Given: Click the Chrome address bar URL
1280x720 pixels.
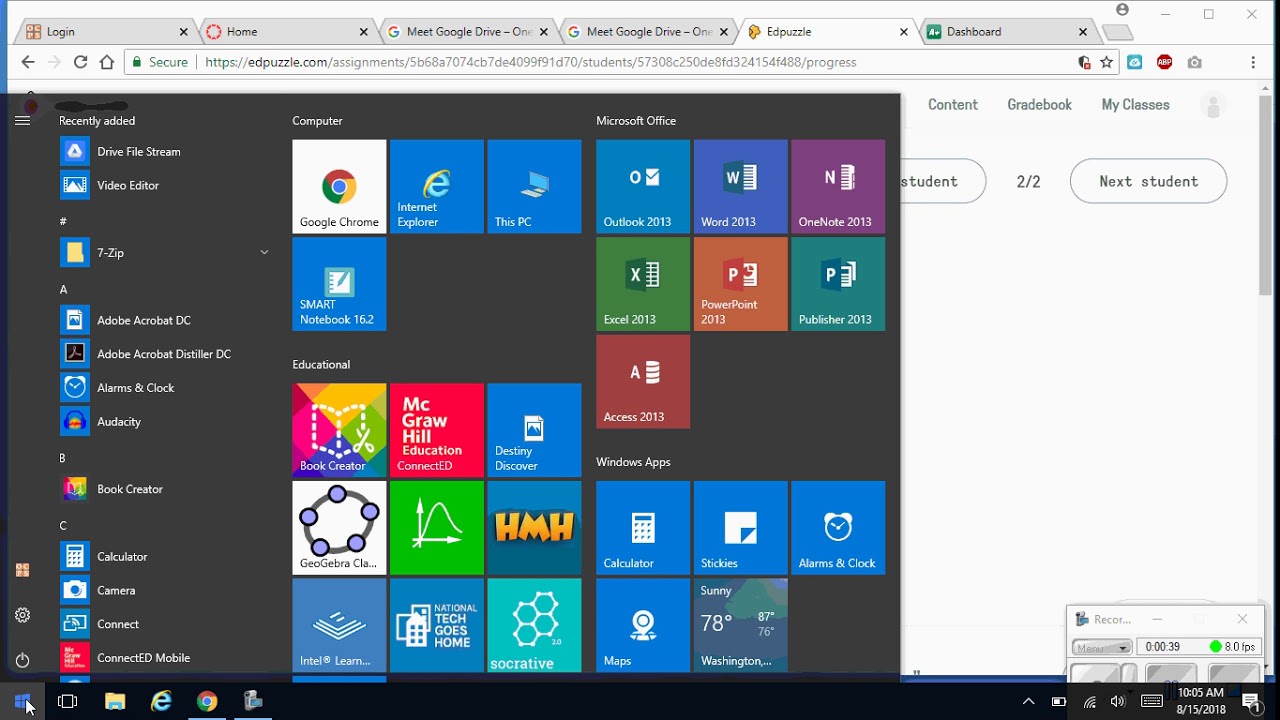Looking at the screenshot, I should click(x=530, y=62).
